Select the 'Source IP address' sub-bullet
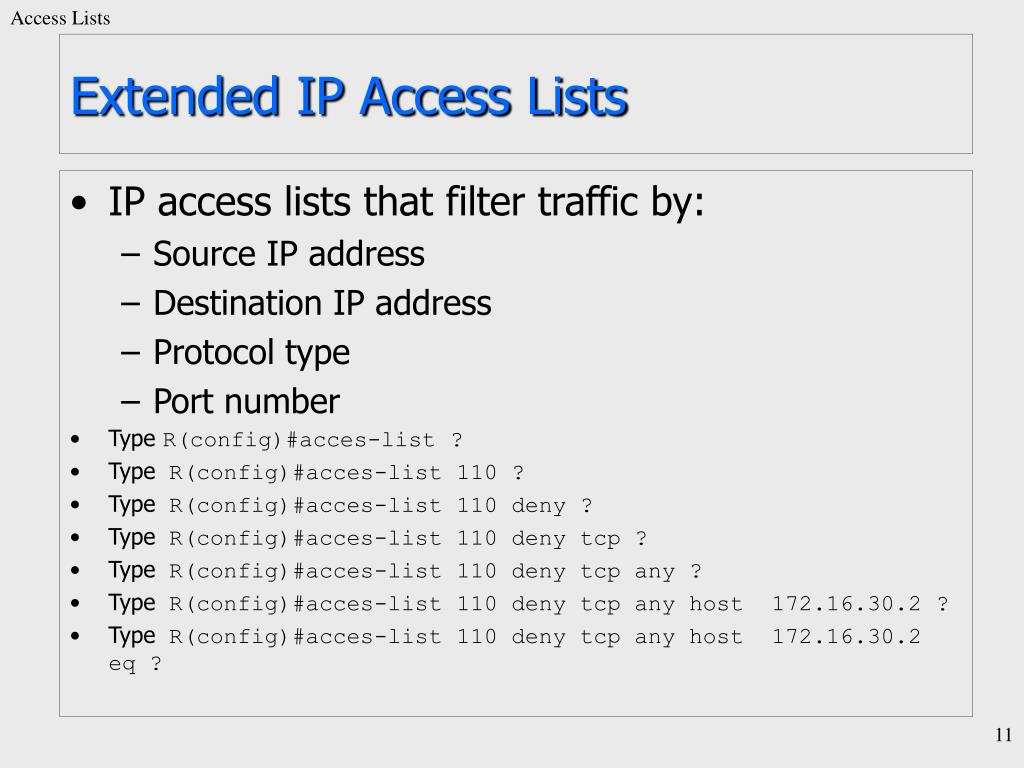1024x768 pixels. 288,253
